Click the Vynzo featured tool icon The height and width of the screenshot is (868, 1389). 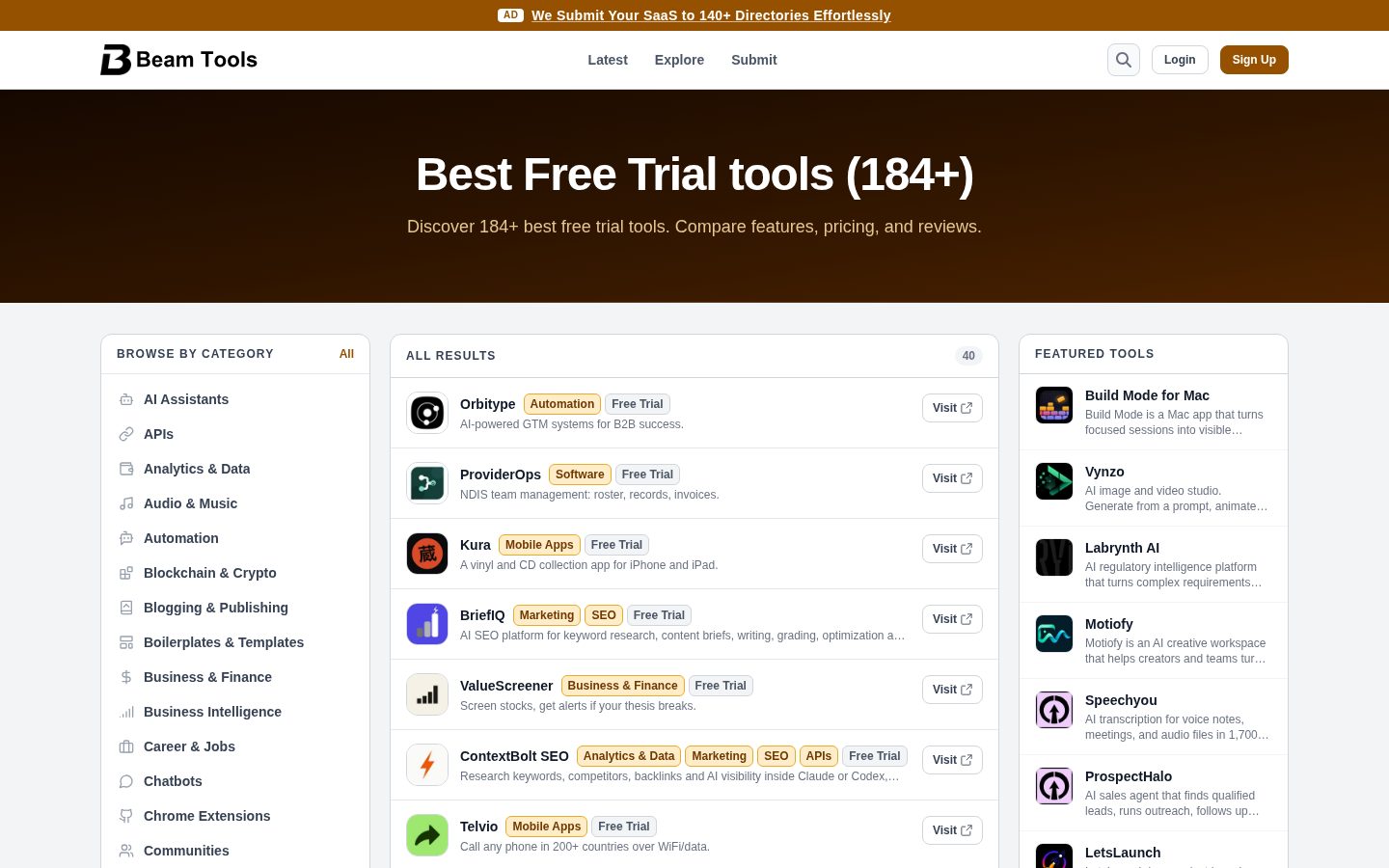click(1054, 481)
